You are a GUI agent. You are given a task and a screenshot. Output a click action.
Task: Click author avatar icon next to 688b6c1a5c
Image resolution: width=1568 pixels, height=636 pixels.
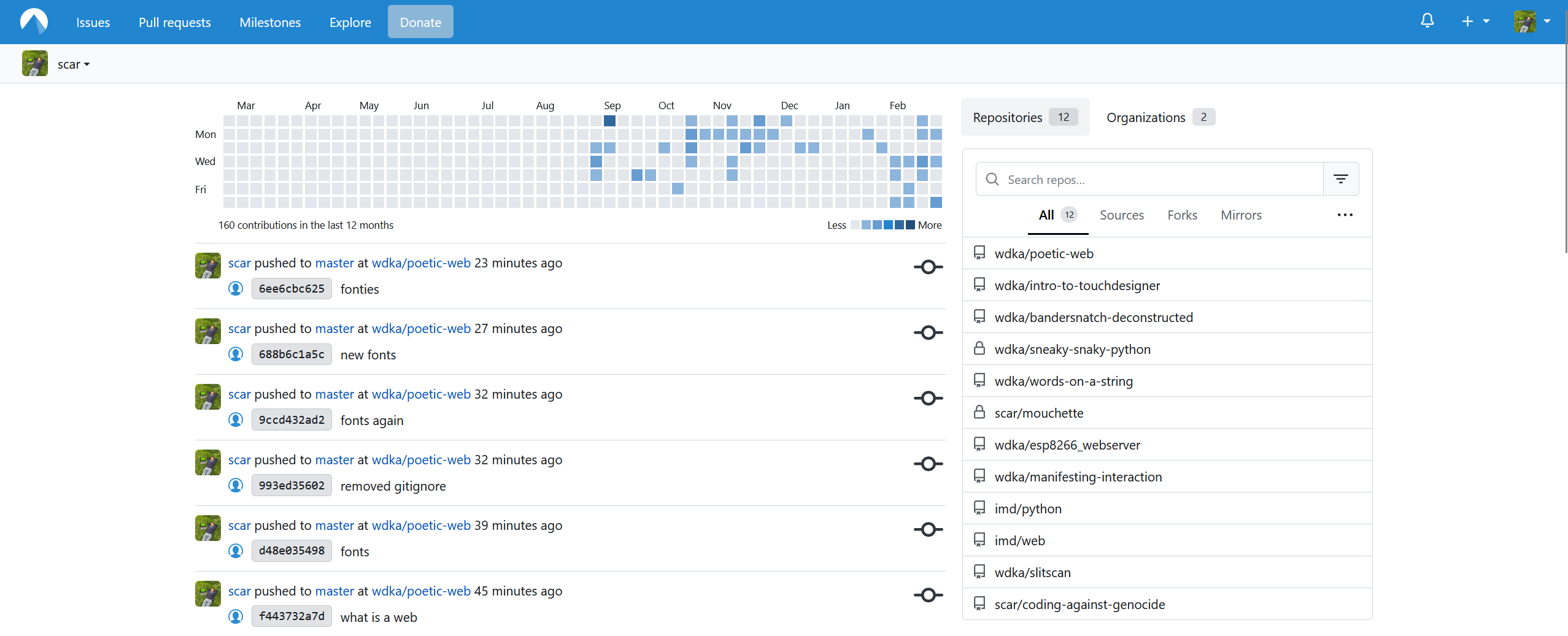point(236,354)
